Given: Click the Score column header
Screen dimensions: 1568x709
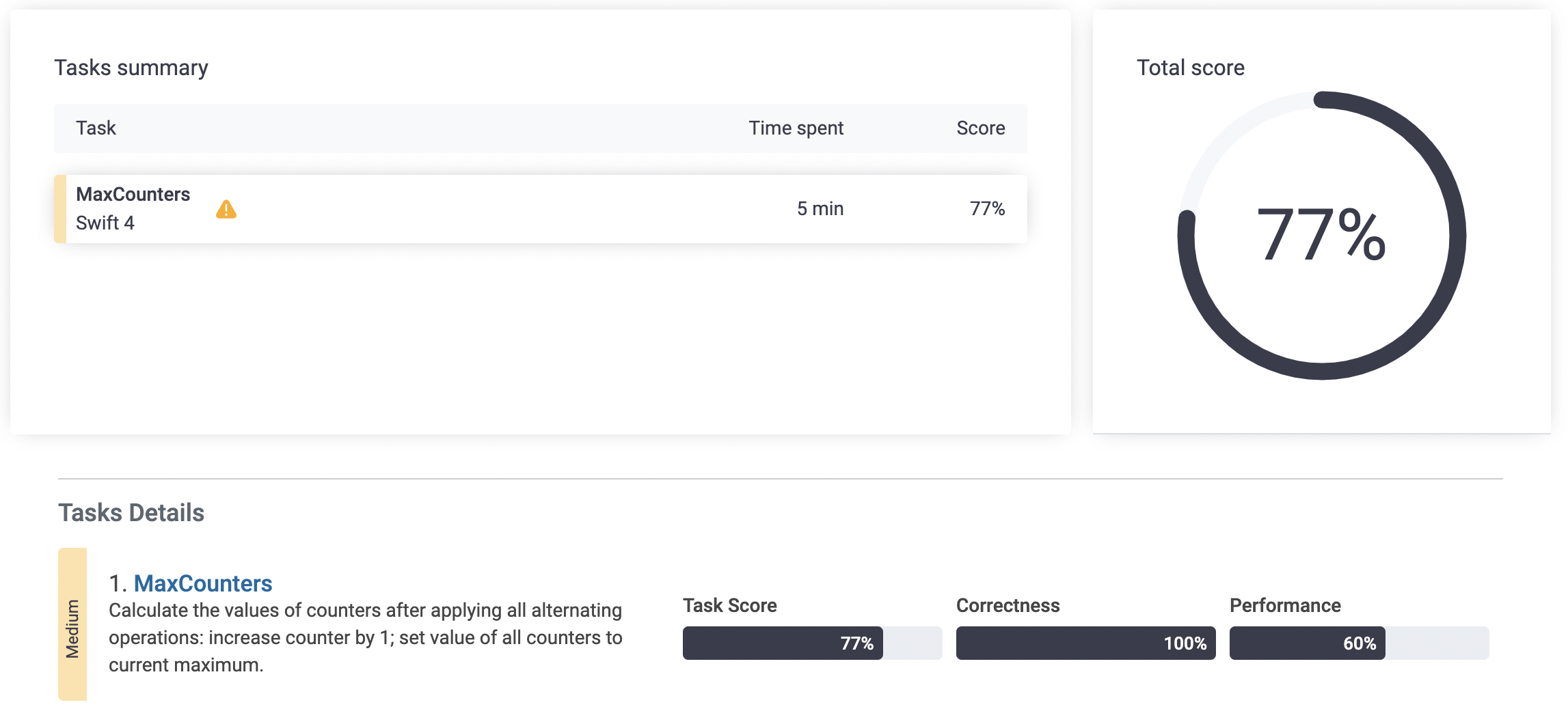Looking at the screenshot, I should [980, 128].
